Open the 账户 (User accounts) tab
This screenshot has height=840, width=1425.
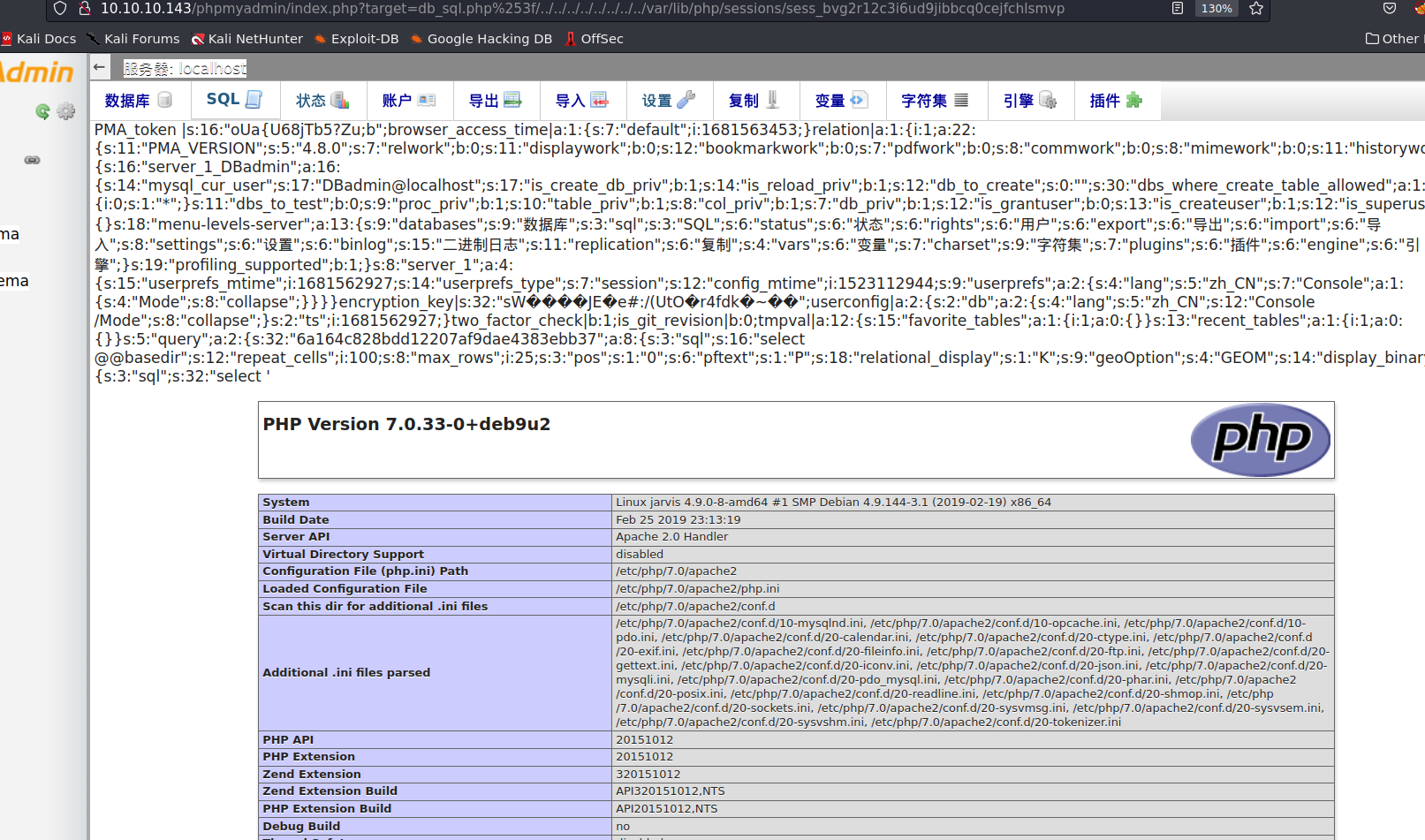coord(409,101)
